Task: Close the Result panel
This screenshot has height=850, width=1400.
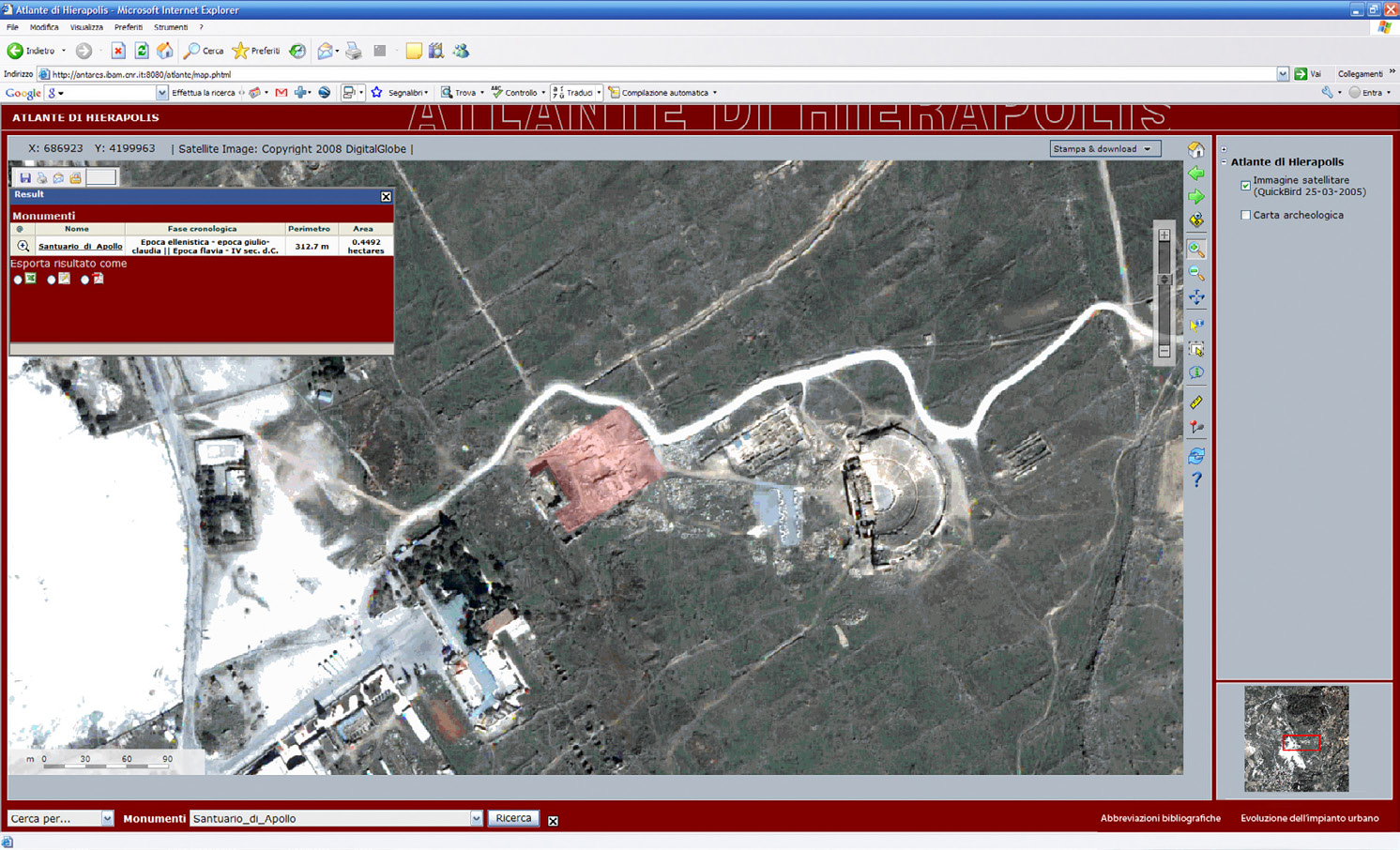Action: coord(386,196)
